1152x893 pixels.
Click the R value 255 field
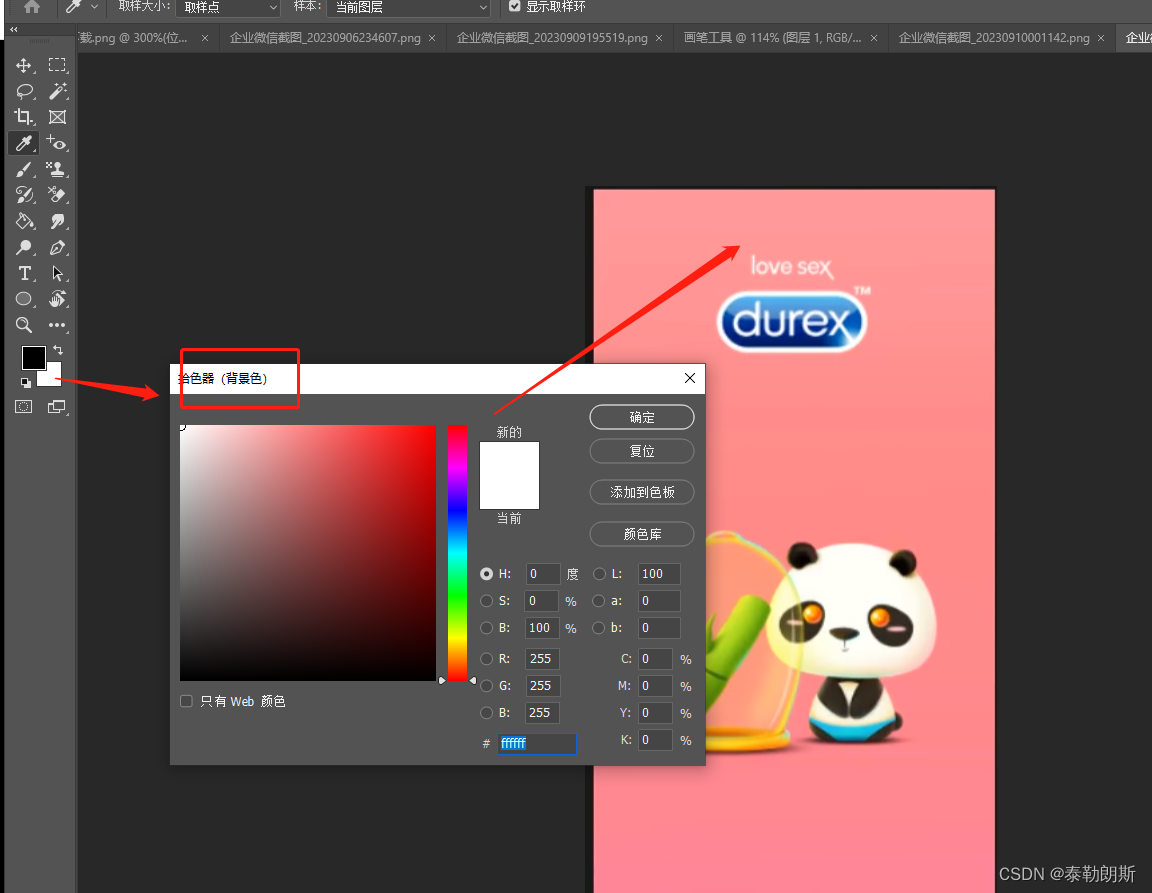[542, 659]
